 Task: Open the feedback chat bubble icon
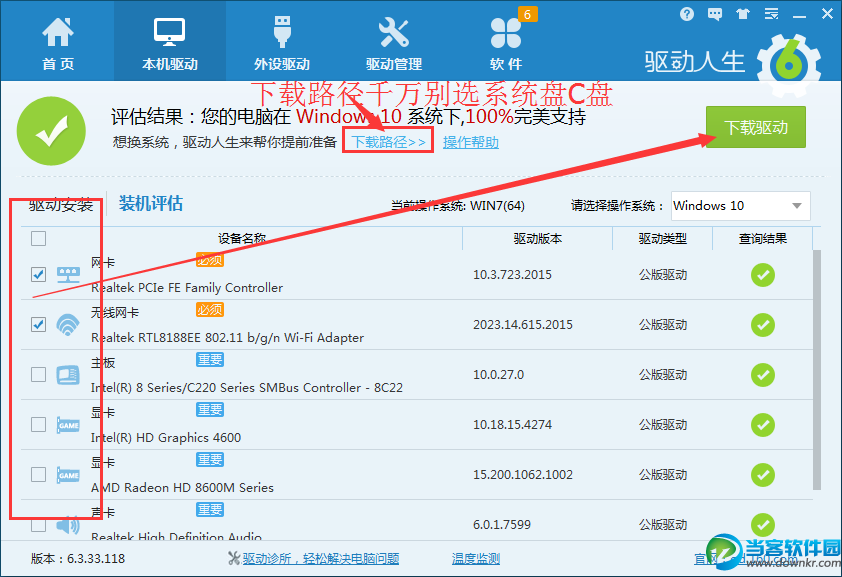pyautogui.click(x=715, y=14)
